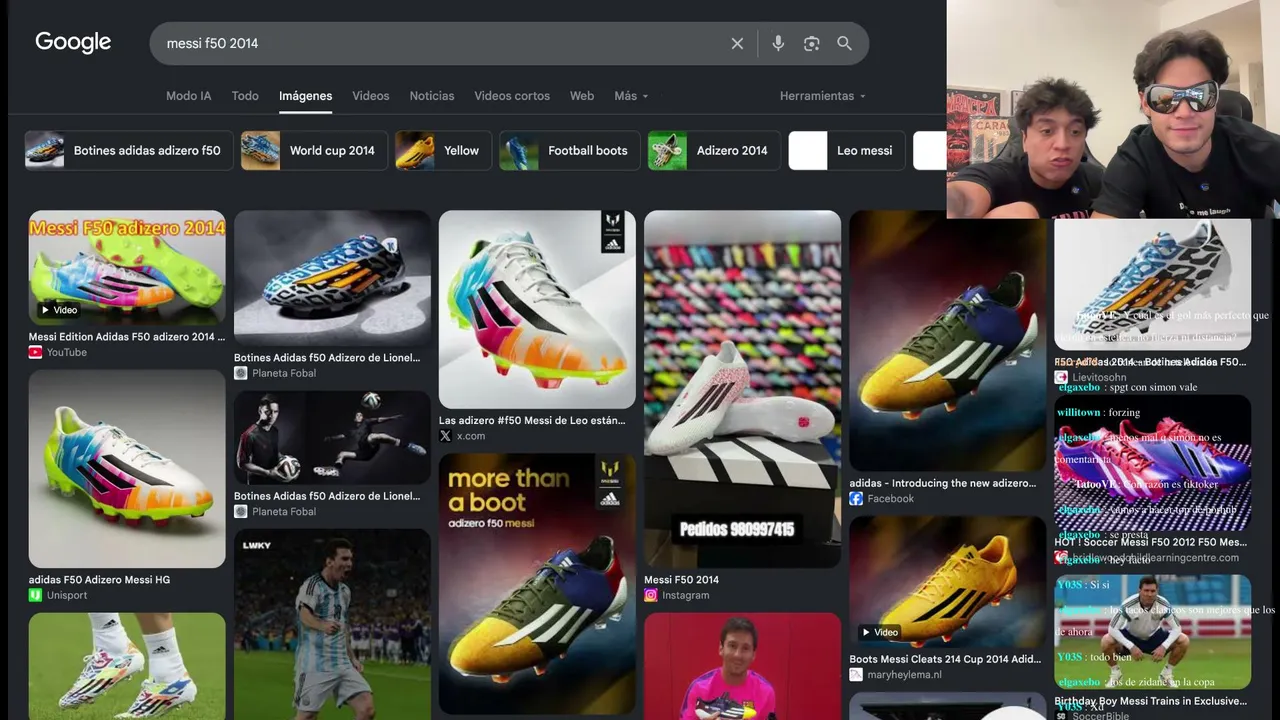This screenshot has width=1280, height=720.
Task: Apply the Adizero 2014 filter chip
Action: coord(714,150)
